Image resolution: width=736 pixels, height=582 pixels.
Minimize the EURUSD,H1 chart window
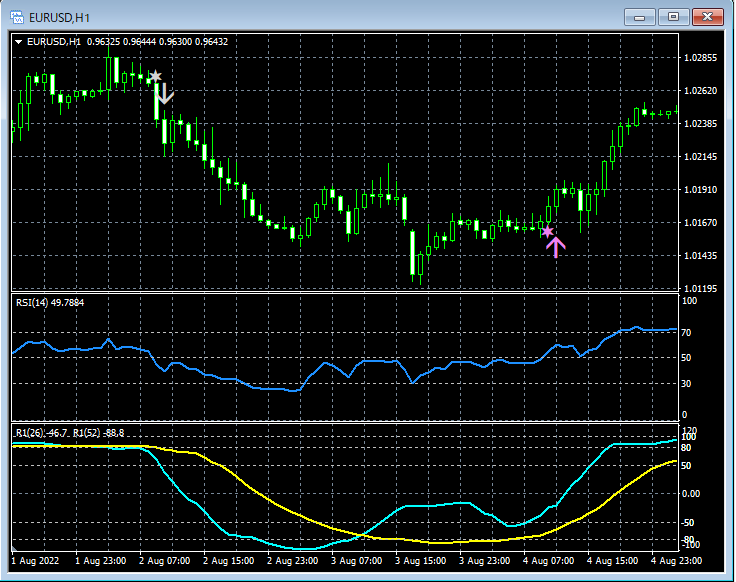[x=640, y=16]
